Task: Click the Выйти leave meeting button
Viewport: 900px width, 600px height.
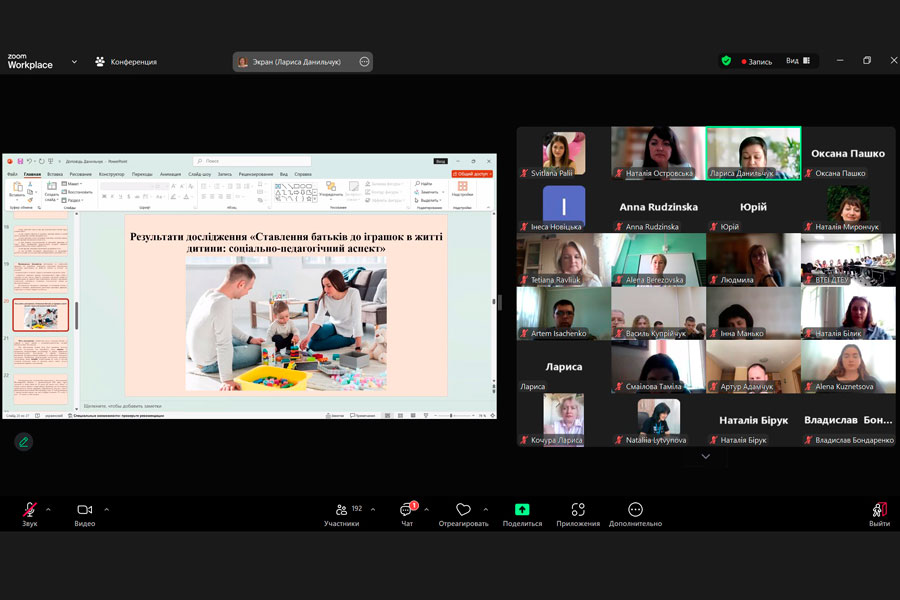Action: pyautogui.click(x=879, y=514)
